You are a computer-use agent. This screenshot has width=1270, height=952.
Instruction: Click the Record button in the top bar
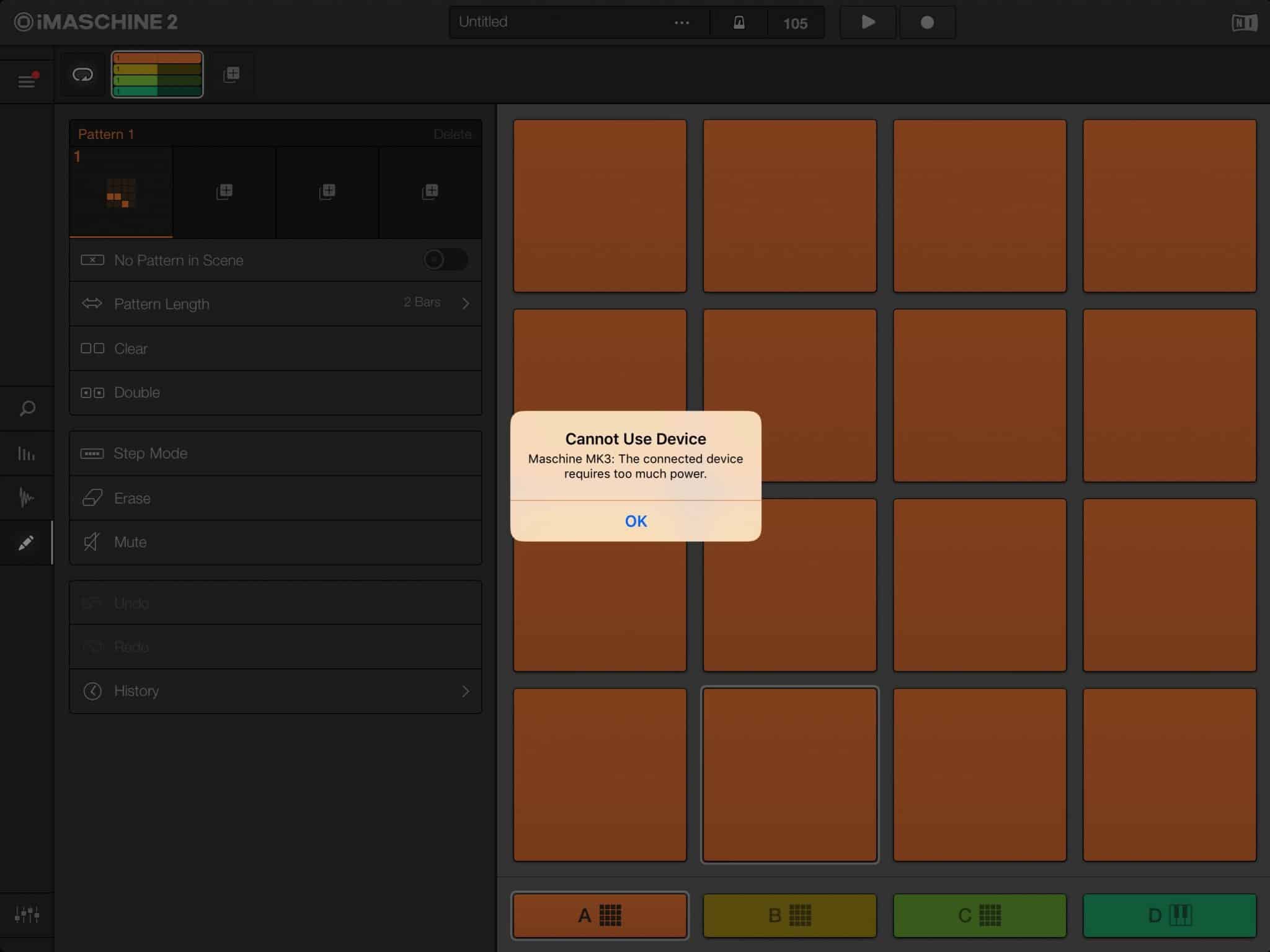click(x=927, y=22)
